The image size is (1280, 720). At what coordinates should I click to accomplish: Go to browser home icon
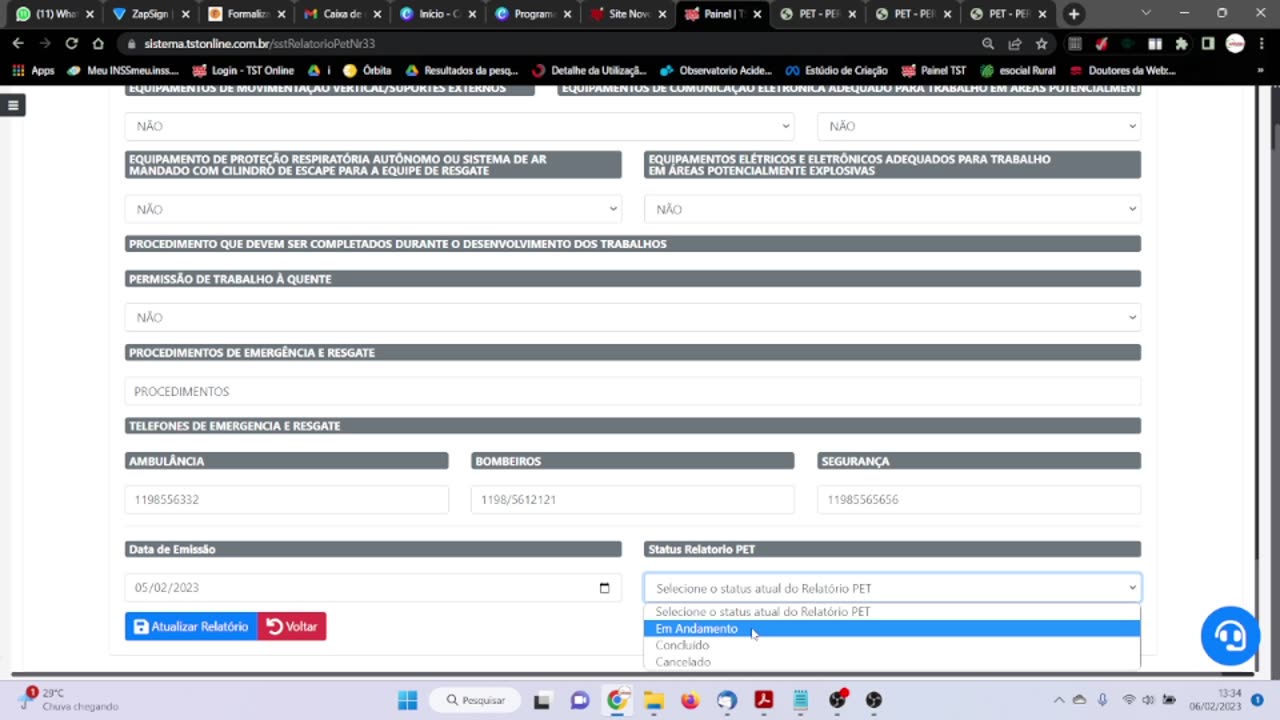pyautogui.click(x=98, y=44)
